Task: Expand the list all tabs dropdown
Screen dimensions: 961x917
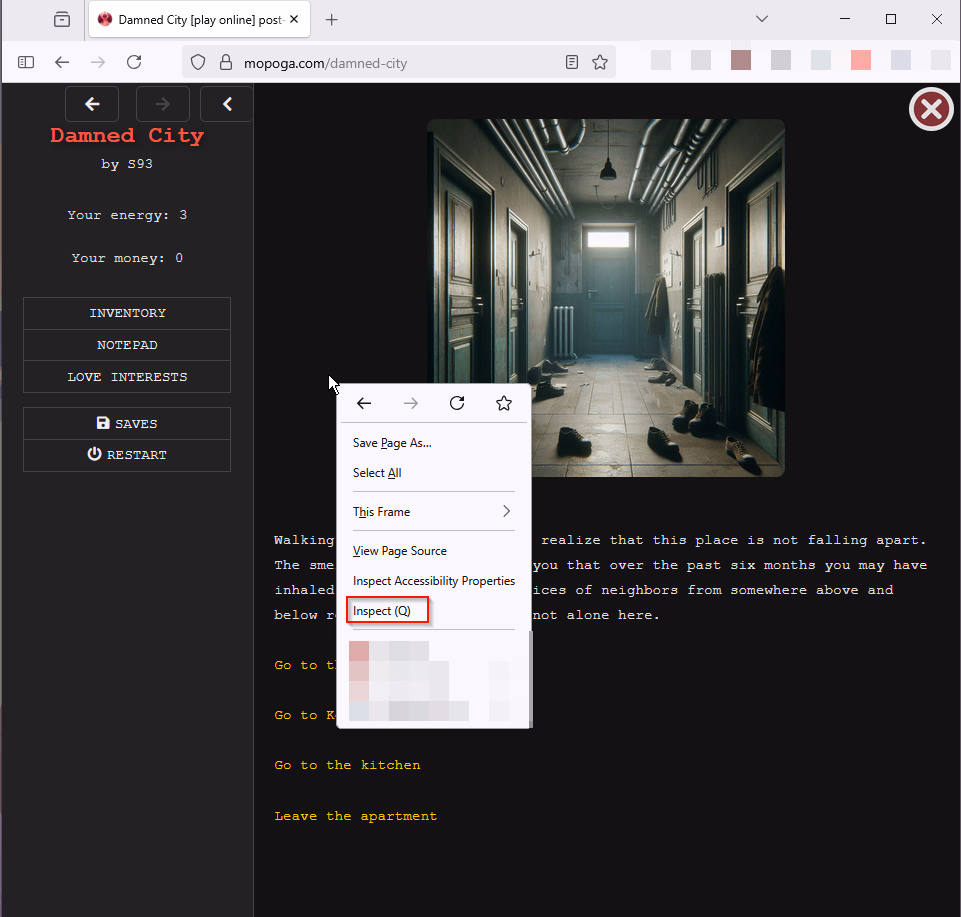Action: 761,19
